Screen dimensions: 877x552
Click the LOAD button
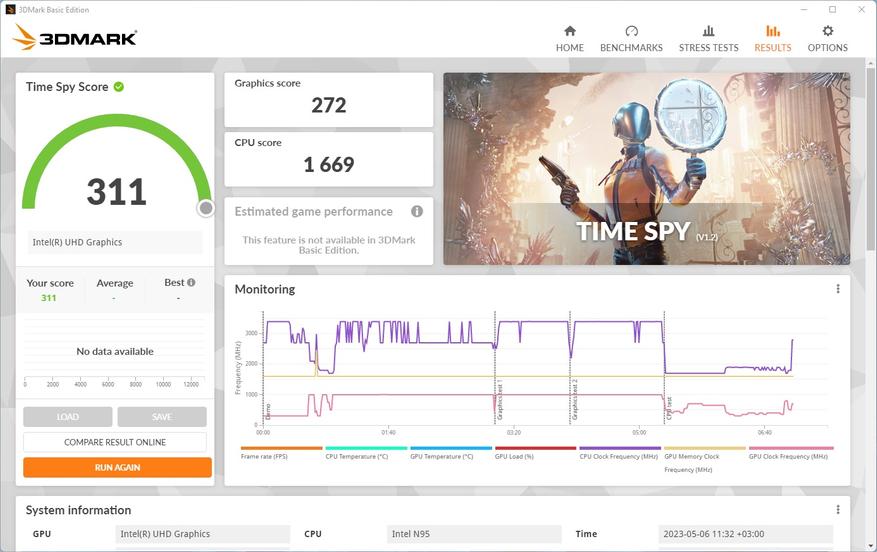point(68,417)
